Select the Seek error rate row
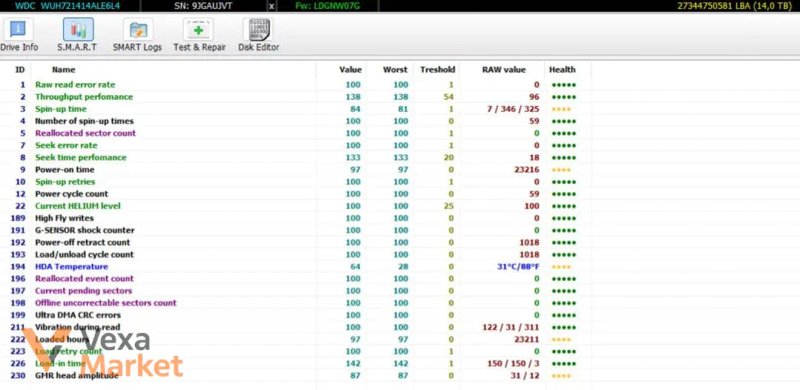Image resolution: width=800 pixels, height=390 pixels. click(x=66, y=145)
